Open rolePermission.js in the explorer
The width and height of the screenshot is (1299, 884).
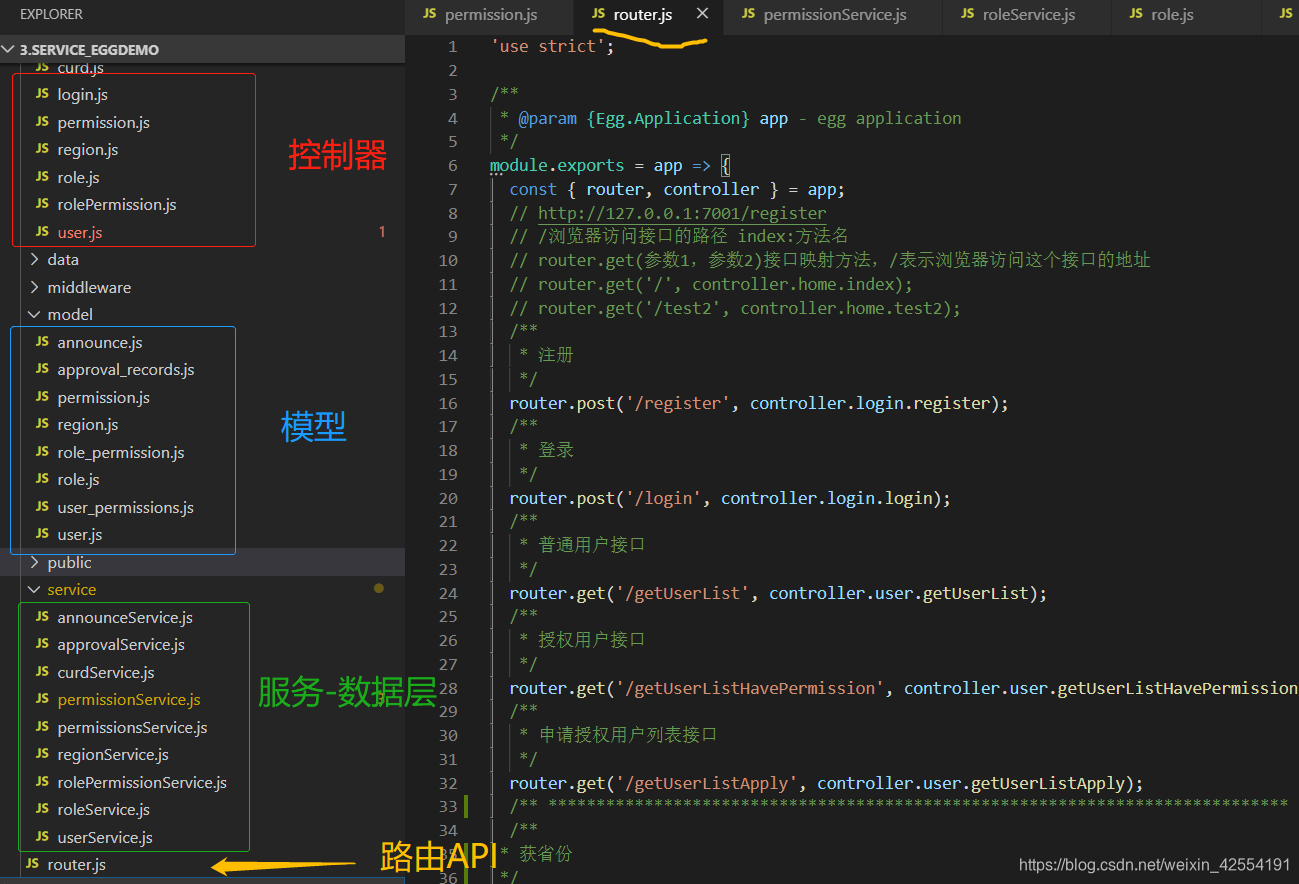click(x=116, y=204)
